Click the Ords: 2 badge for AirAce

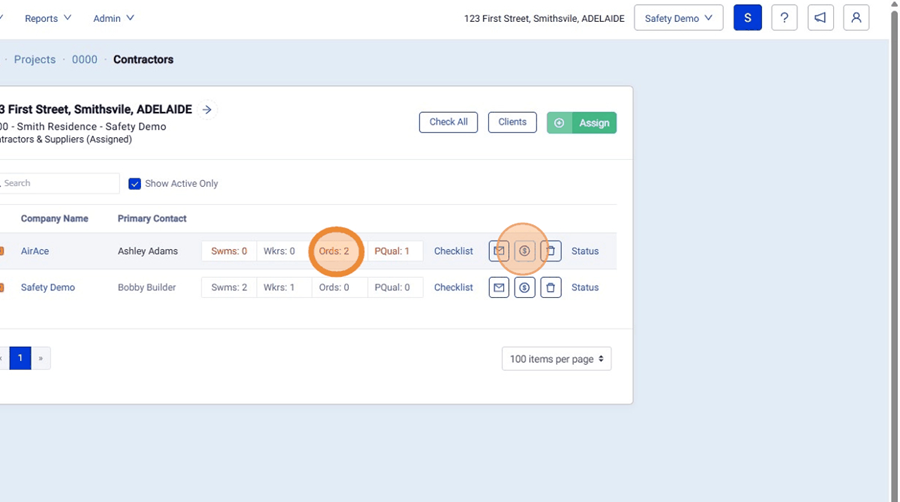tap(334, 251)
